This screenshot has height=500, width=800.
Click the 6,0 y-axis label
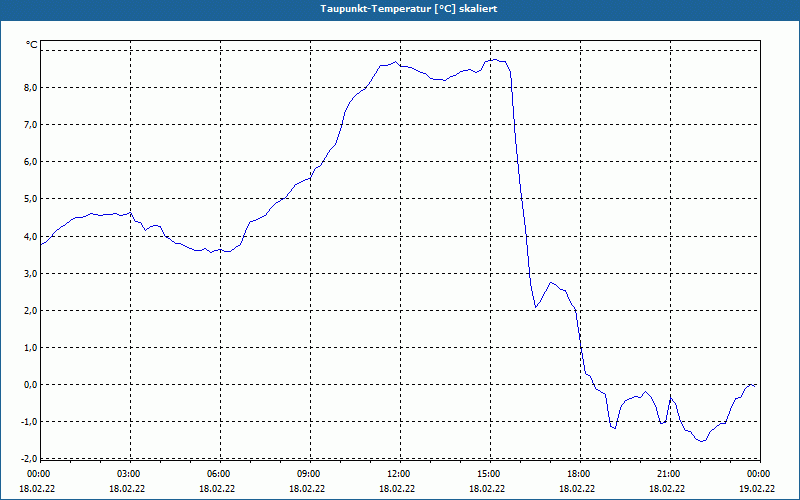click(x=30, y=162)
